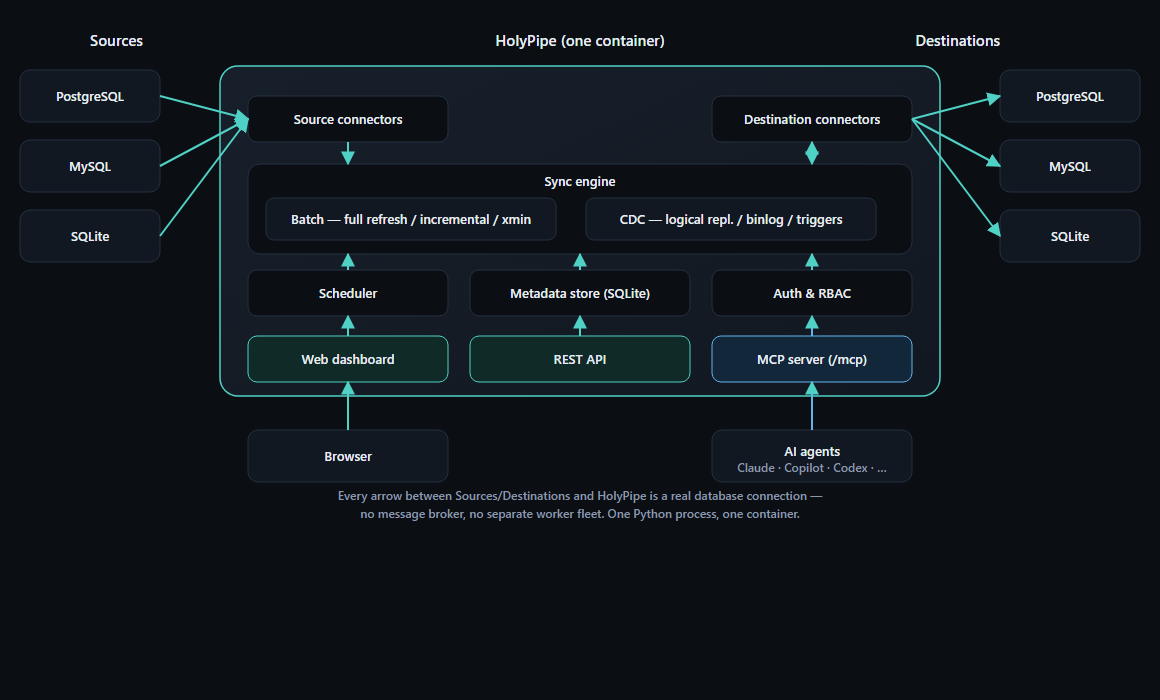Click the 'Destinations' column heading
Image resolution: width=1160 pixels, height=700 pixels.
point(957,41)
